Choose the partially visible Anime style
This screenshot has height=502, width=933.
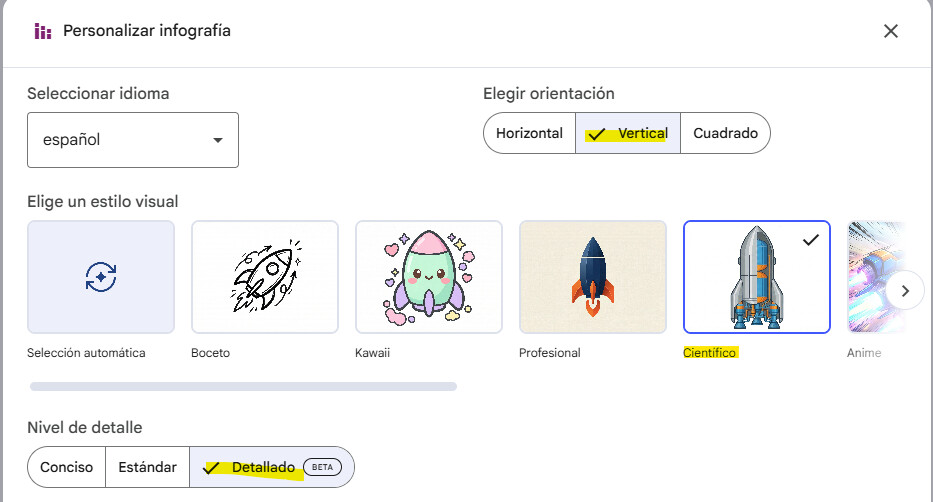[866, 277]
